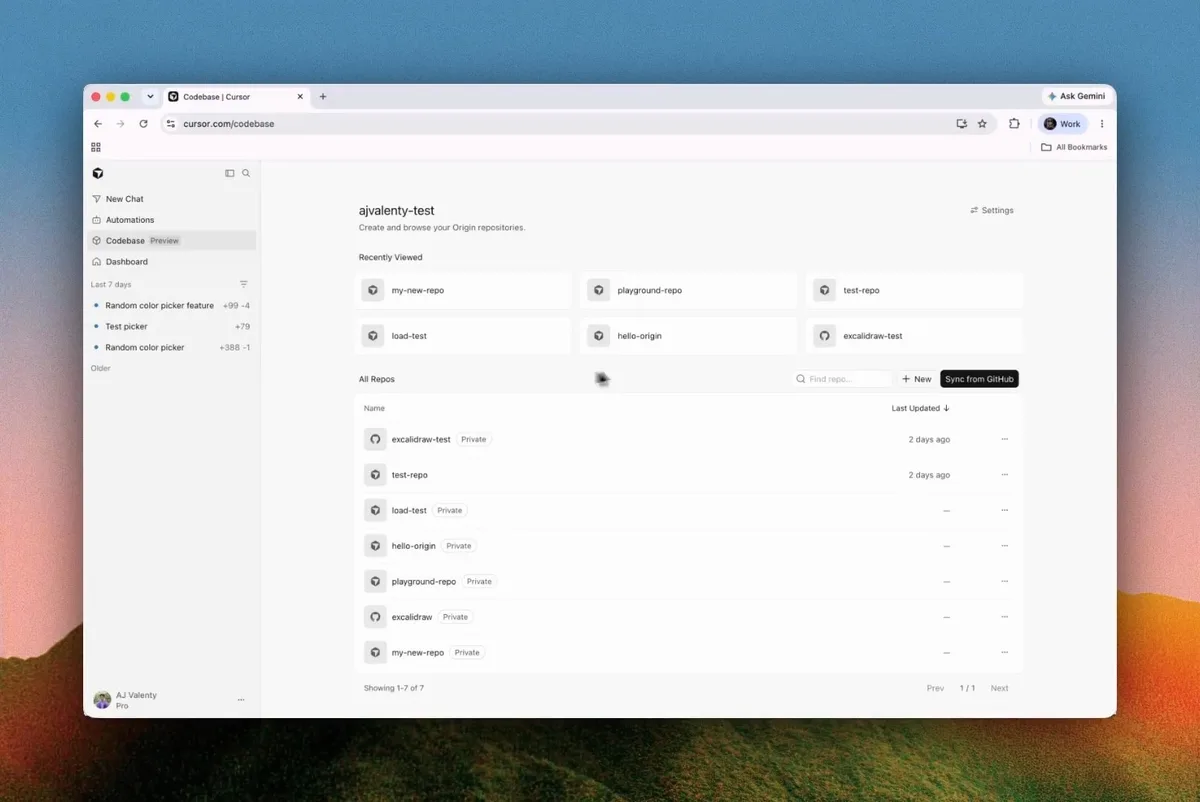Viewport: 1200px width, 802px height.
Task: Open a new browser tab with plus
Action: (x=323, y=97)
